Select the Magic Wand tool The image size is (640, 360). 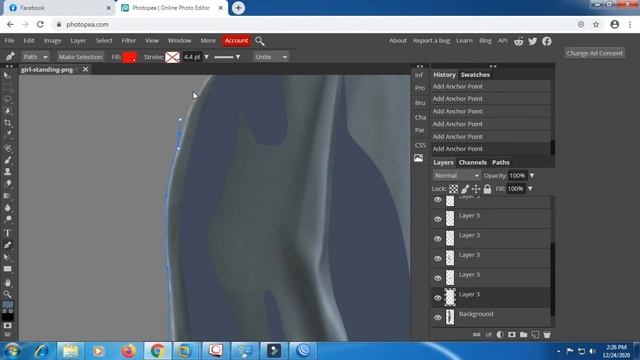tap(7, 111)
